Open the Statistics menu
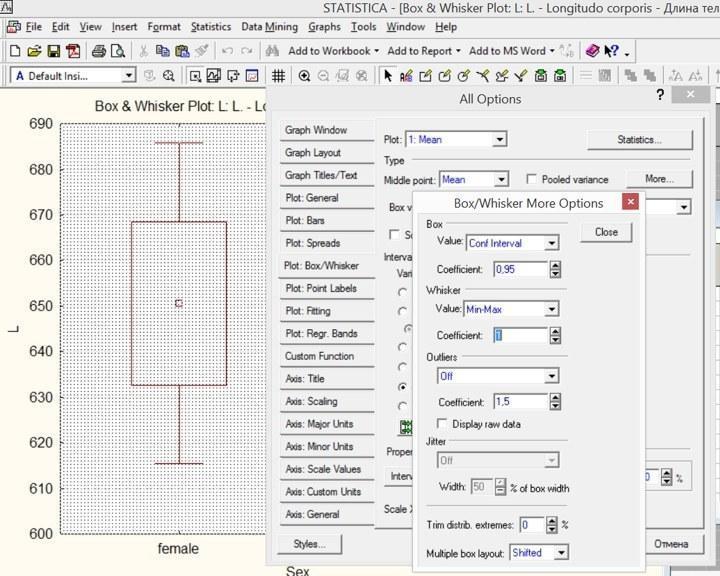The width and height of the screenshot is (720, 576). tap(211, 27)
